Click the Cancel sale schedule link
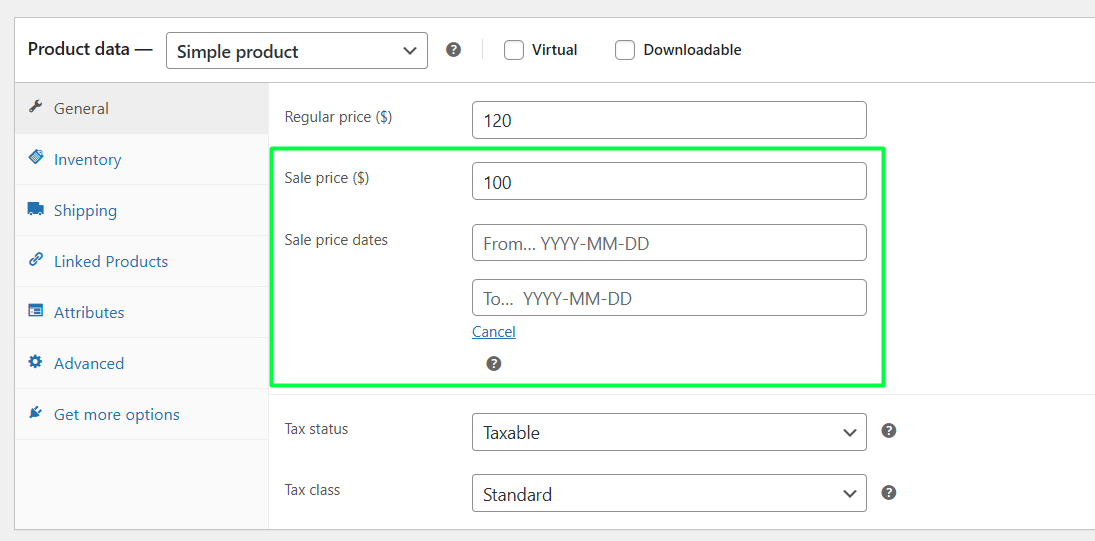Image resolution: width=1095 pixels, height=541 pixels. pos(494,332)
